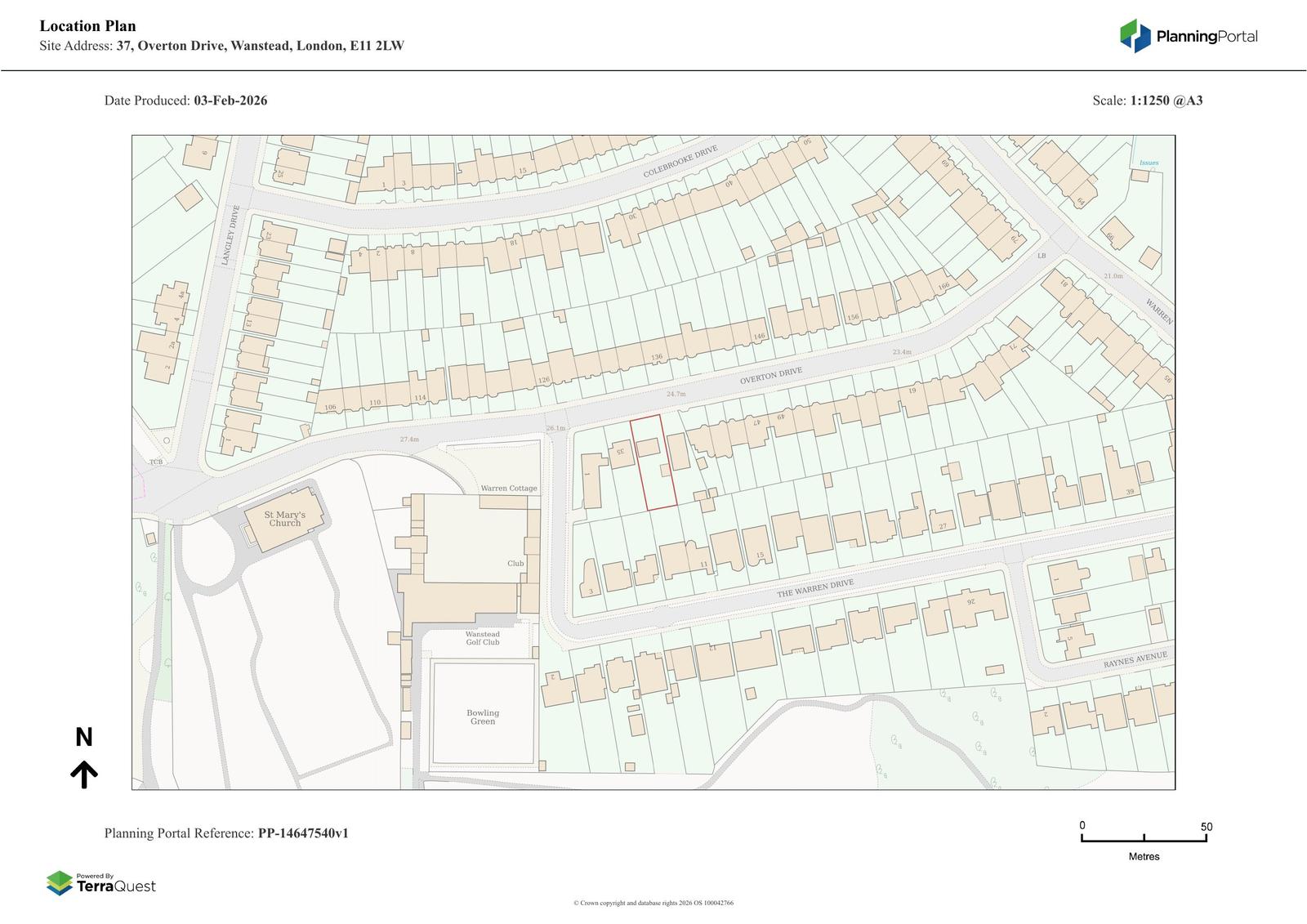Click the date produced 03-Feb-2026

[230, 100]
